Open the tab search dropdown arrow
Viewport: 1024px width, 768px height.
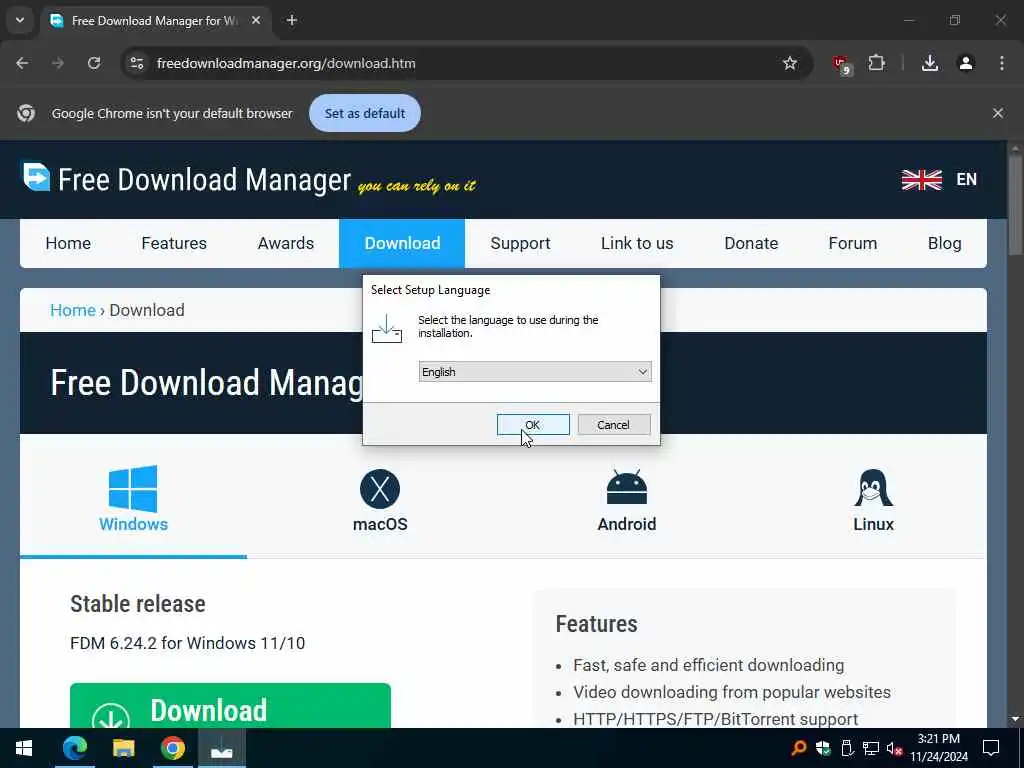[20, 20]
